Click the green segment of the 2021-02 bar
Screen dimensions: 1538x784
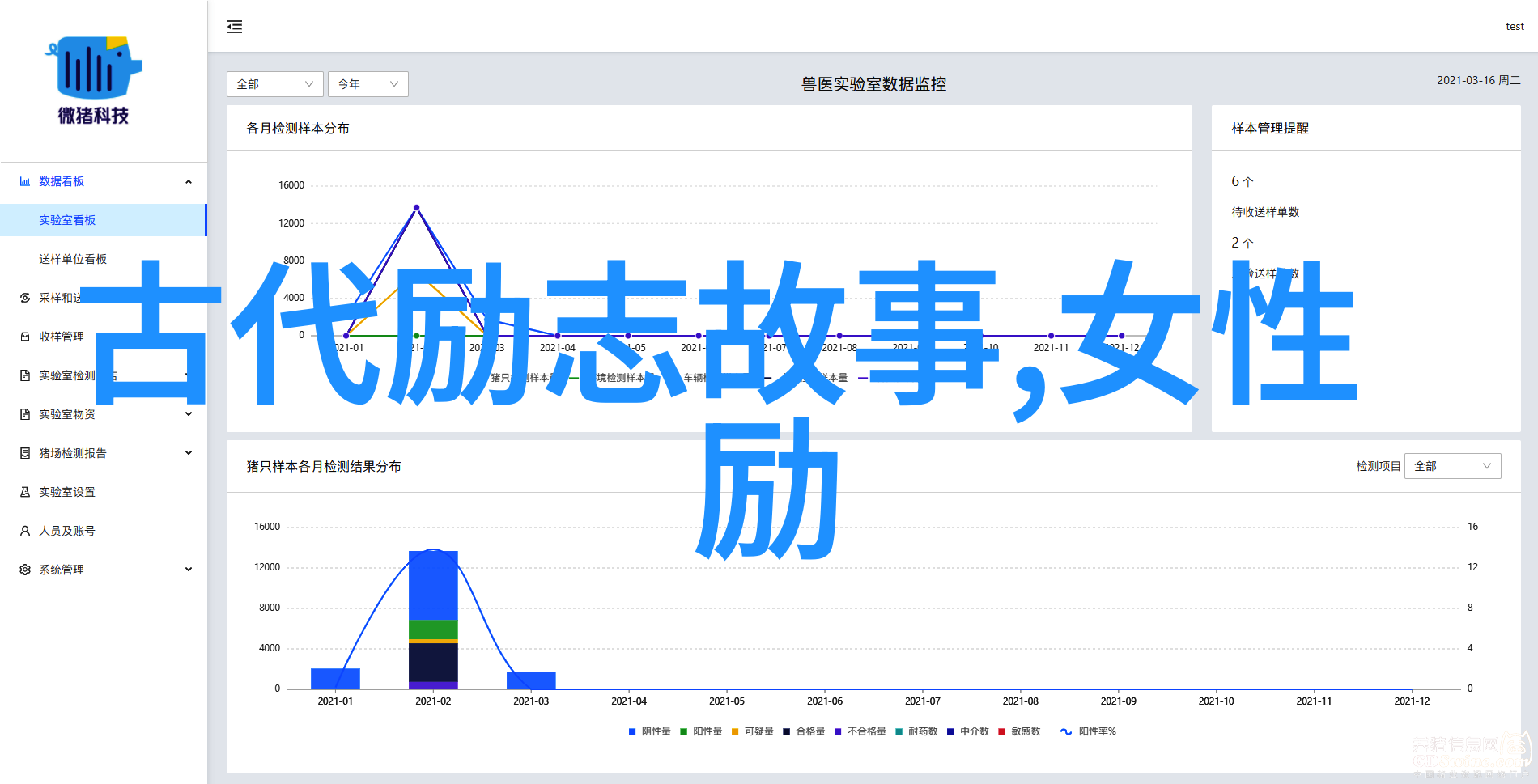coord(433,629)
